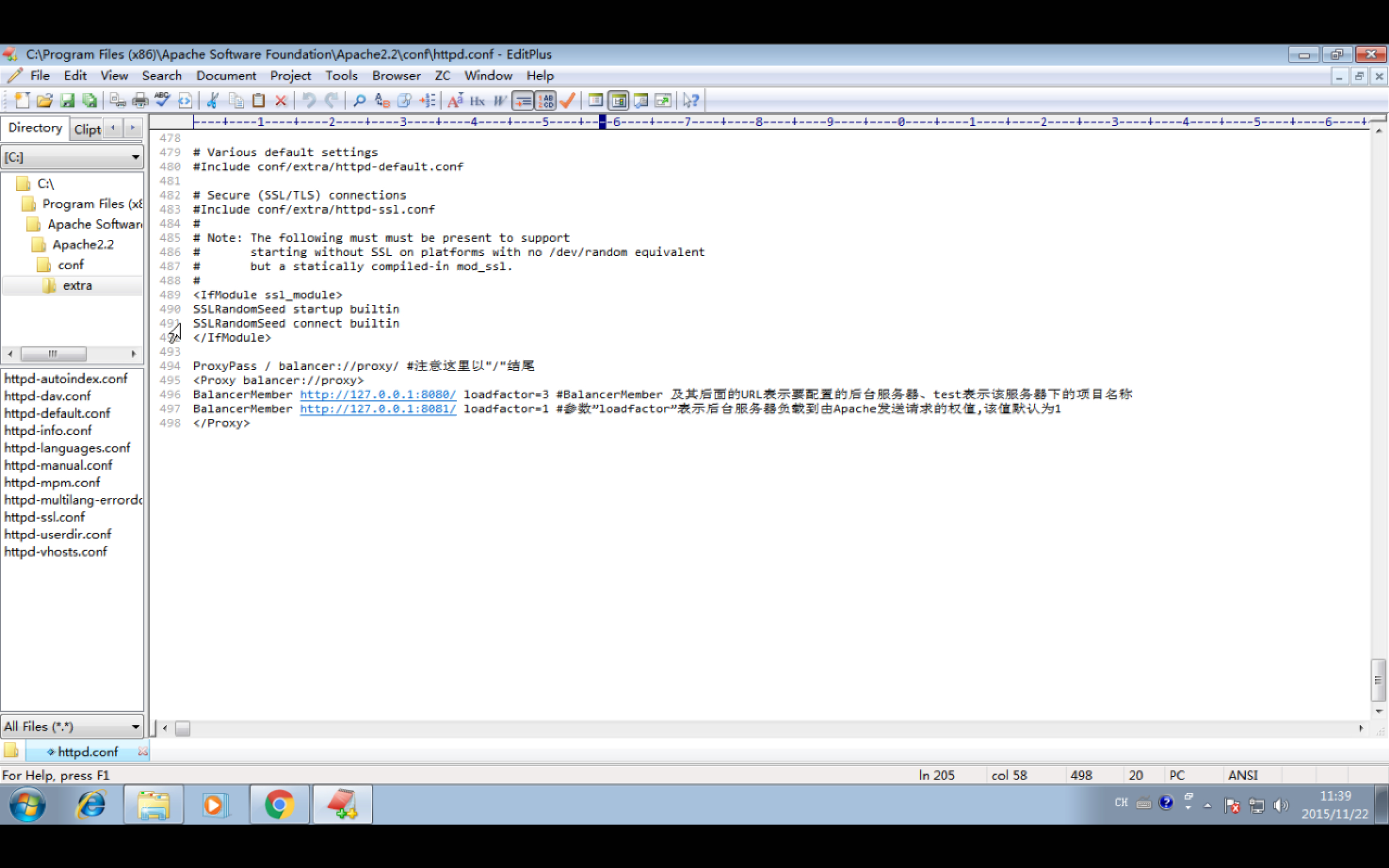
Task: Click the Find magnifier icon
Action: tap(359, 101)
